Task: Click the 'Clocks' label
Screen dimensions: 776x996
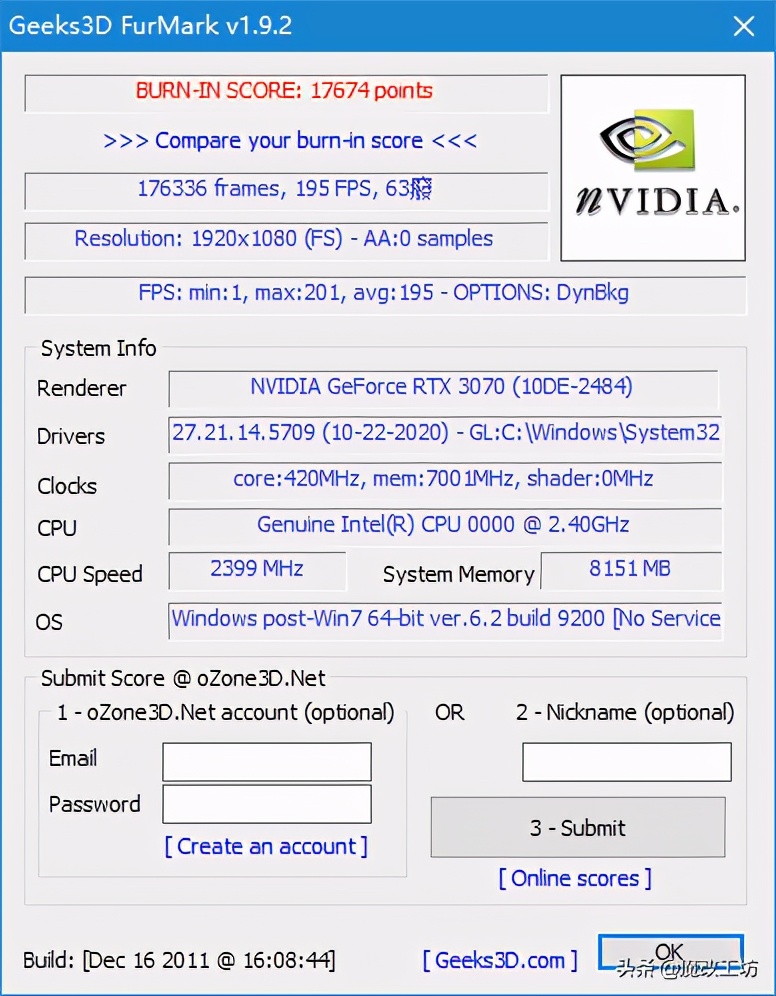Action: [67, 486]
